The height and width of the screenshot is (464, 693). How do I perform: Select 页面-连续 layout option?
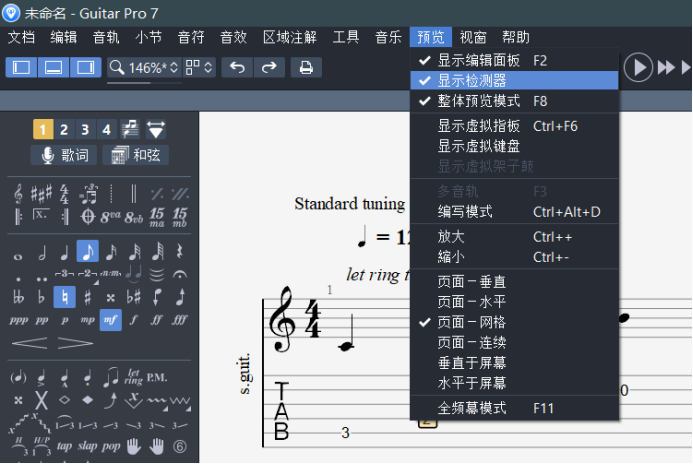pyautogui.click(x=514, y=342)
